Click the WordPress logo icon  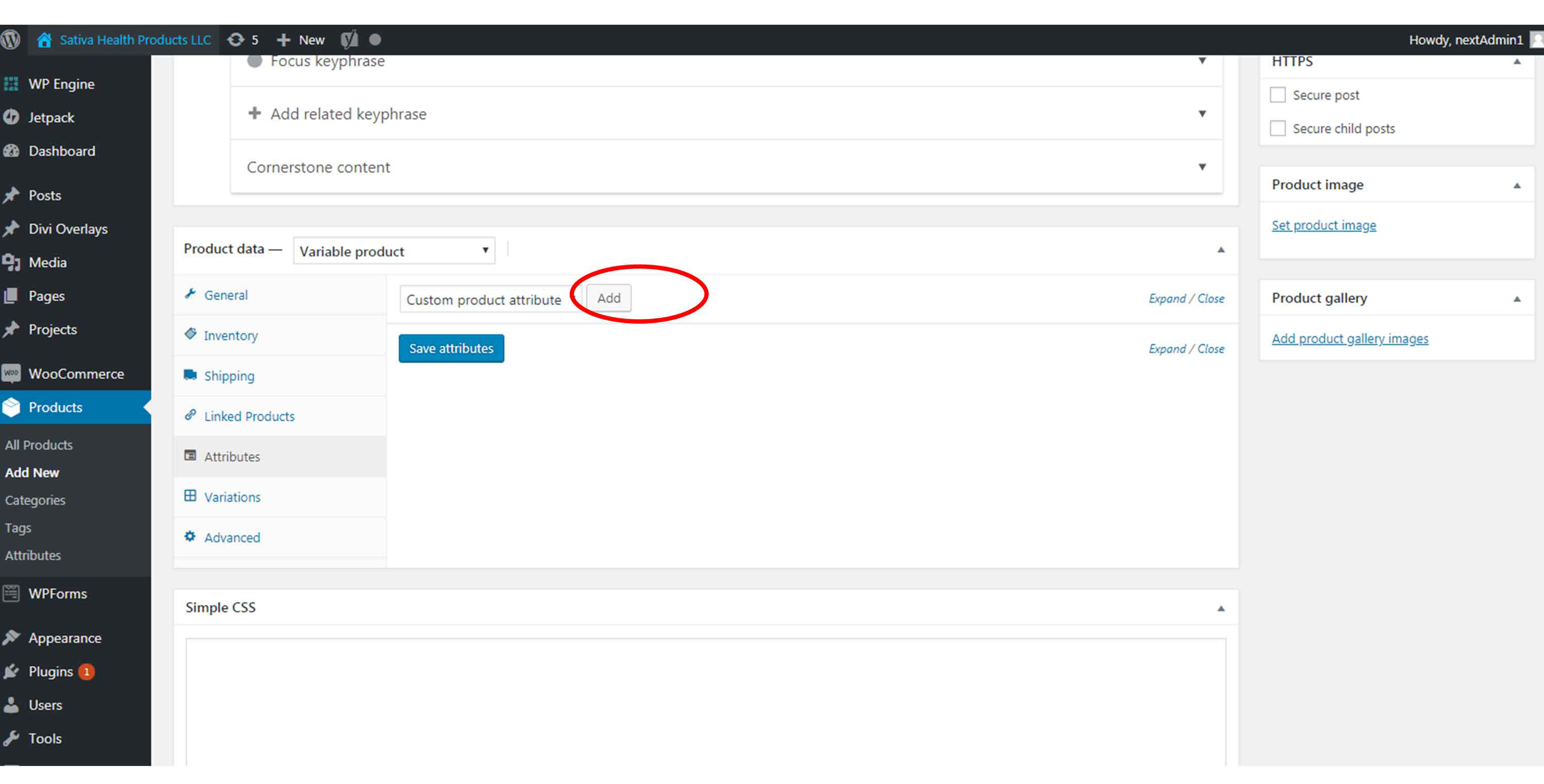(10, 40)
